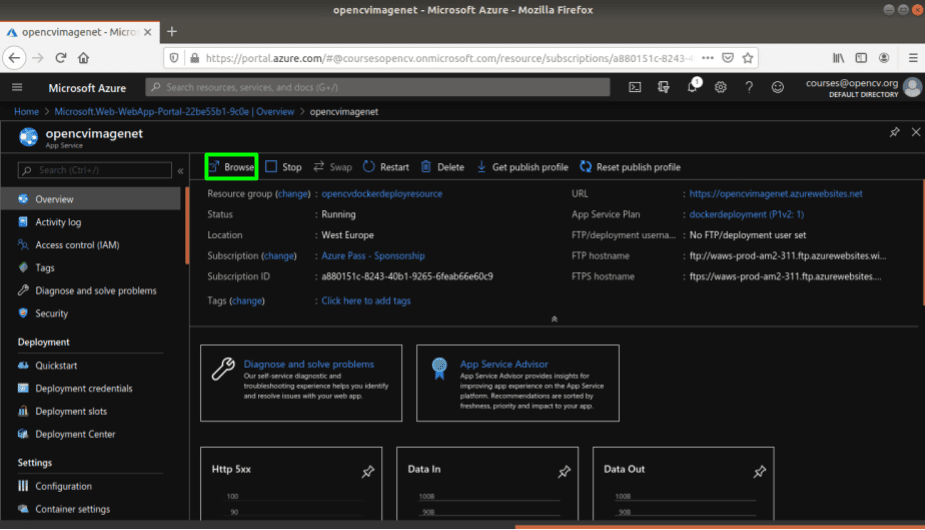Open the Microsoft.Web-WebApp-Portal overview breadcrumb
925x530 pixels.
click(174, 112)
